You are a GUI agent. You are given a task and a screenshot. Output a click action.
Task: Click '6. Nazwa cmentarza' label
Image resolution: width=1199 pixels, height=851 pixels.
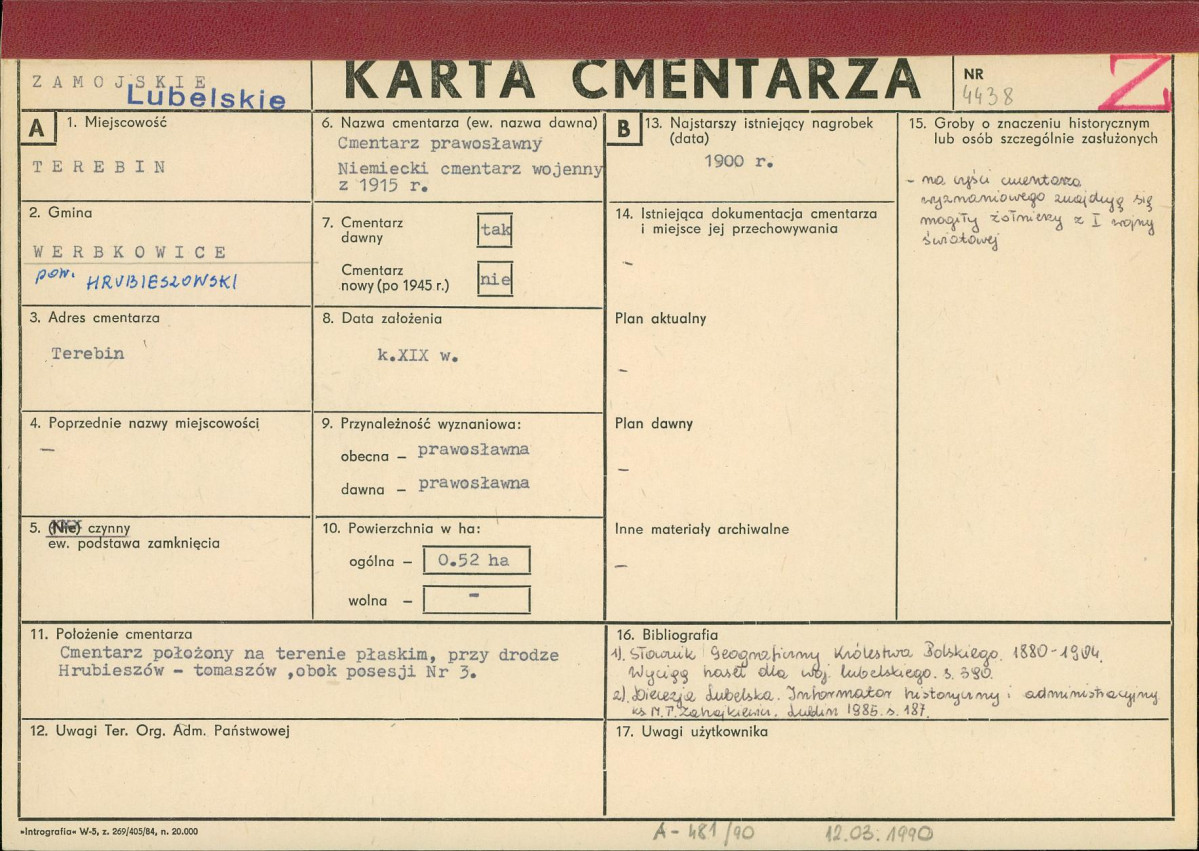[x=460, y=122]
